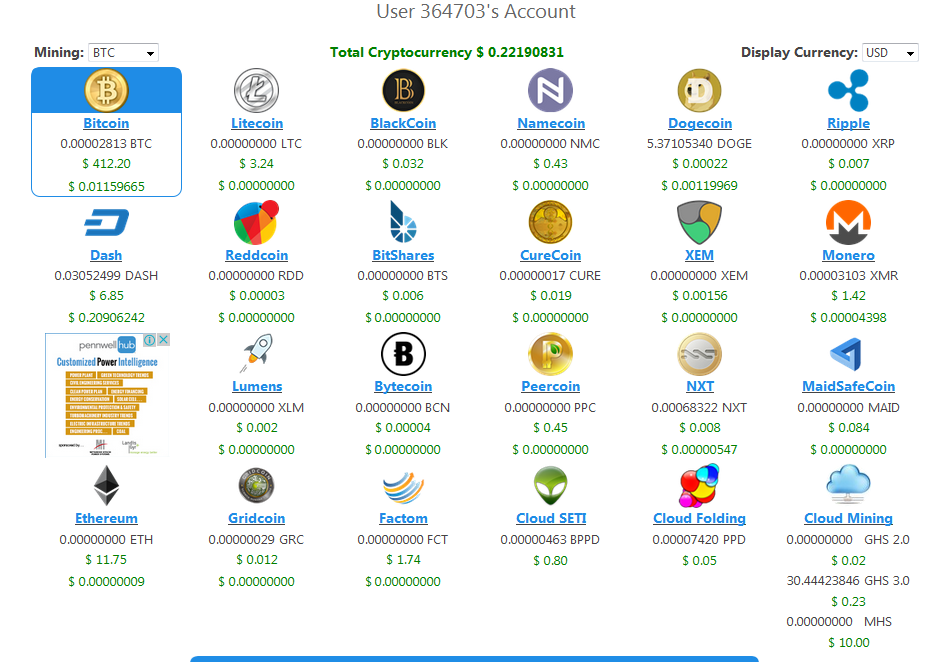Click the Gridcoin coin icon
The height and width of the screenshot is (662, 946).
pyautogui.click(x=256, y=485)
